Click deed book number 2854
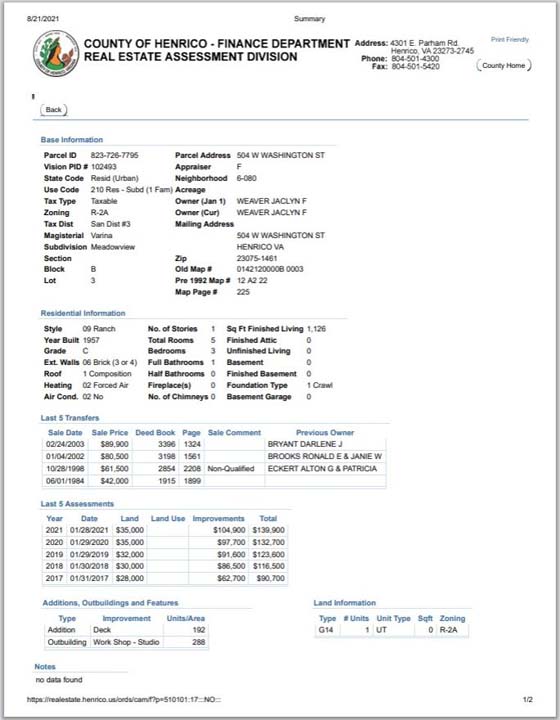560x720 pixels. tap(167, 468)
